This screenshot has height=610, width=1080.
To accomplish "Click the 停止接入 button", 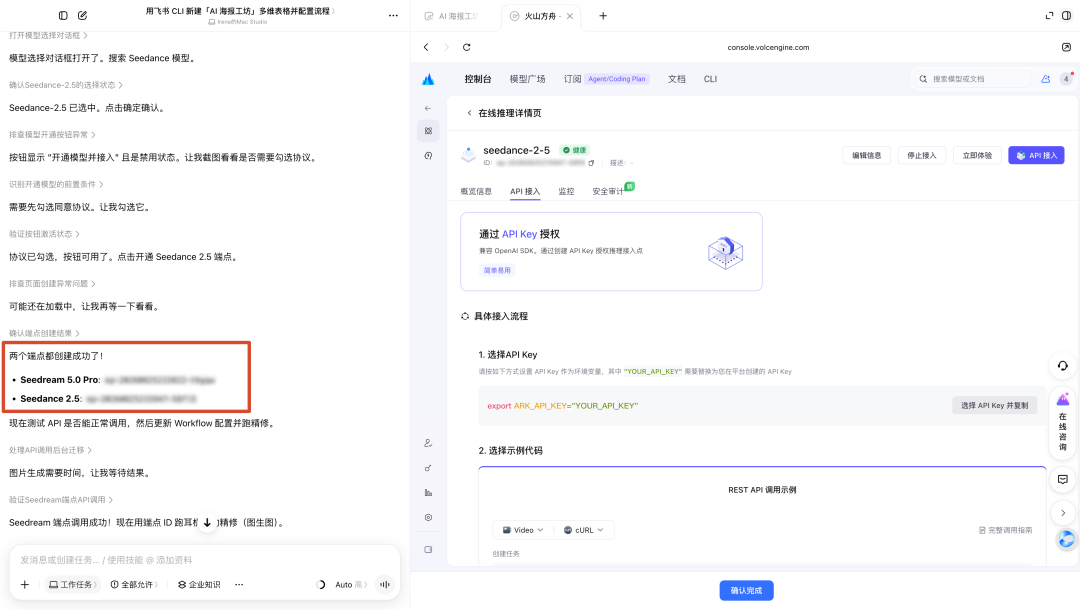I will click(x=922, y=156).
